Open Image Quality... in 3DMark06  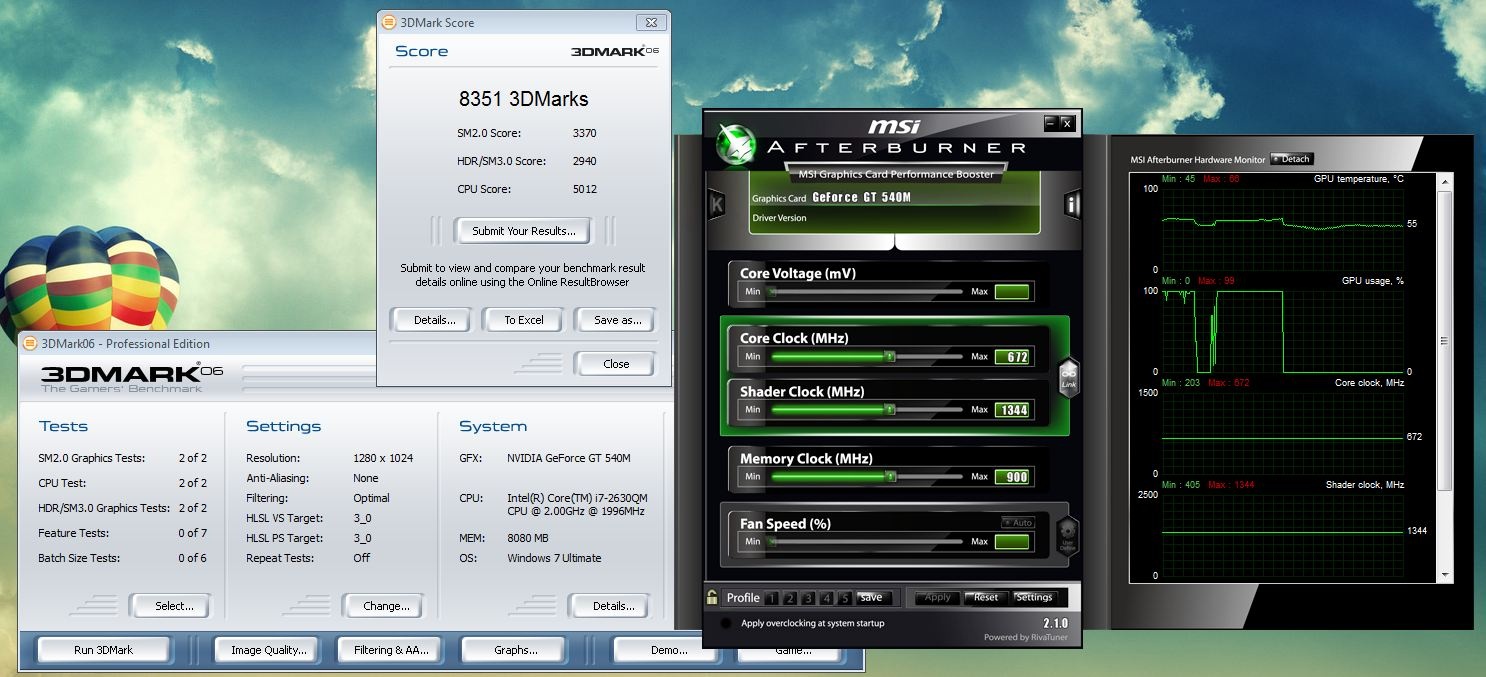pyautogui.click(x=268, y=650)
